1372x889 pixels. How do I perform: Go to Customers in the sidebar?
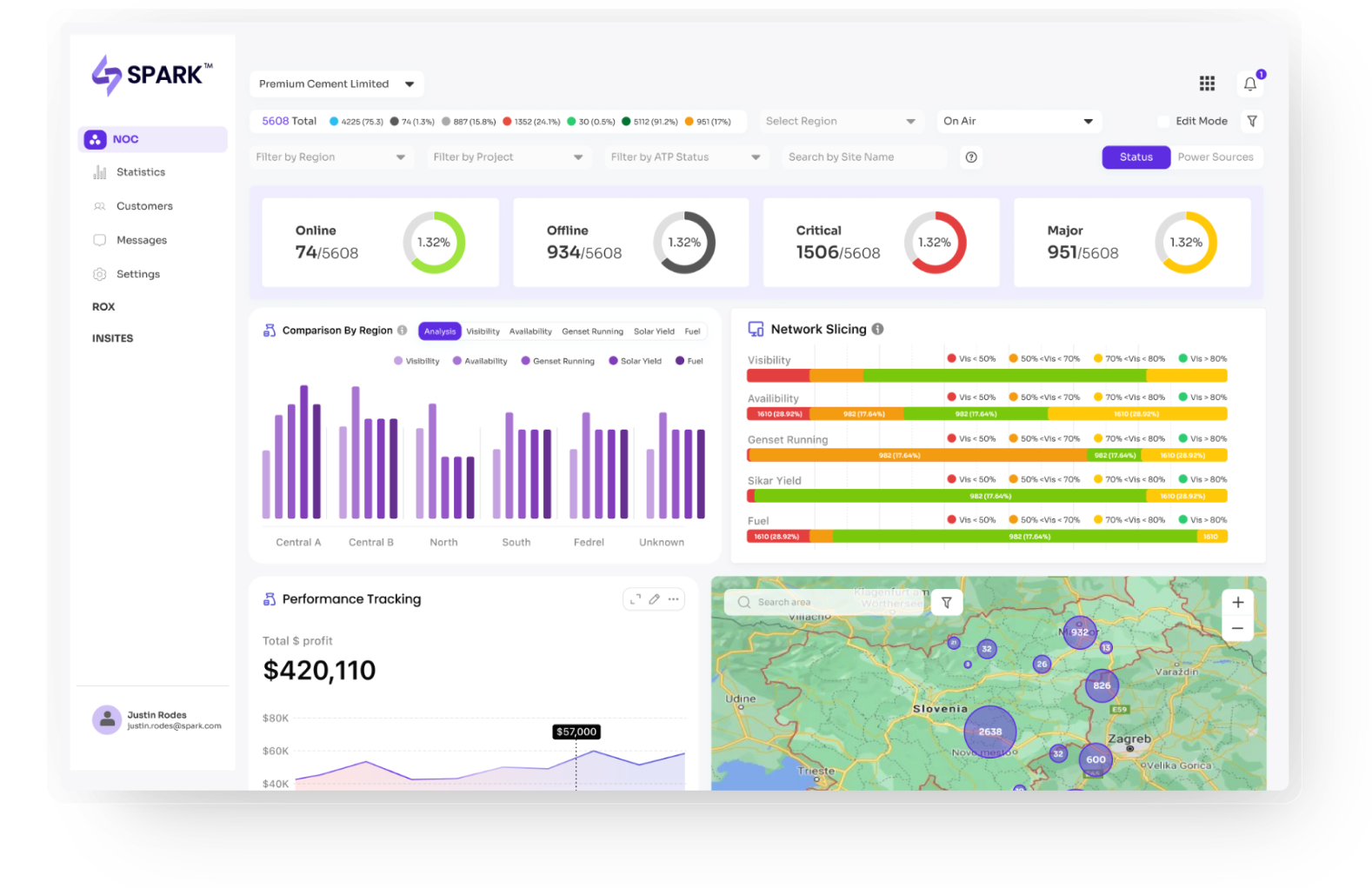144,206
